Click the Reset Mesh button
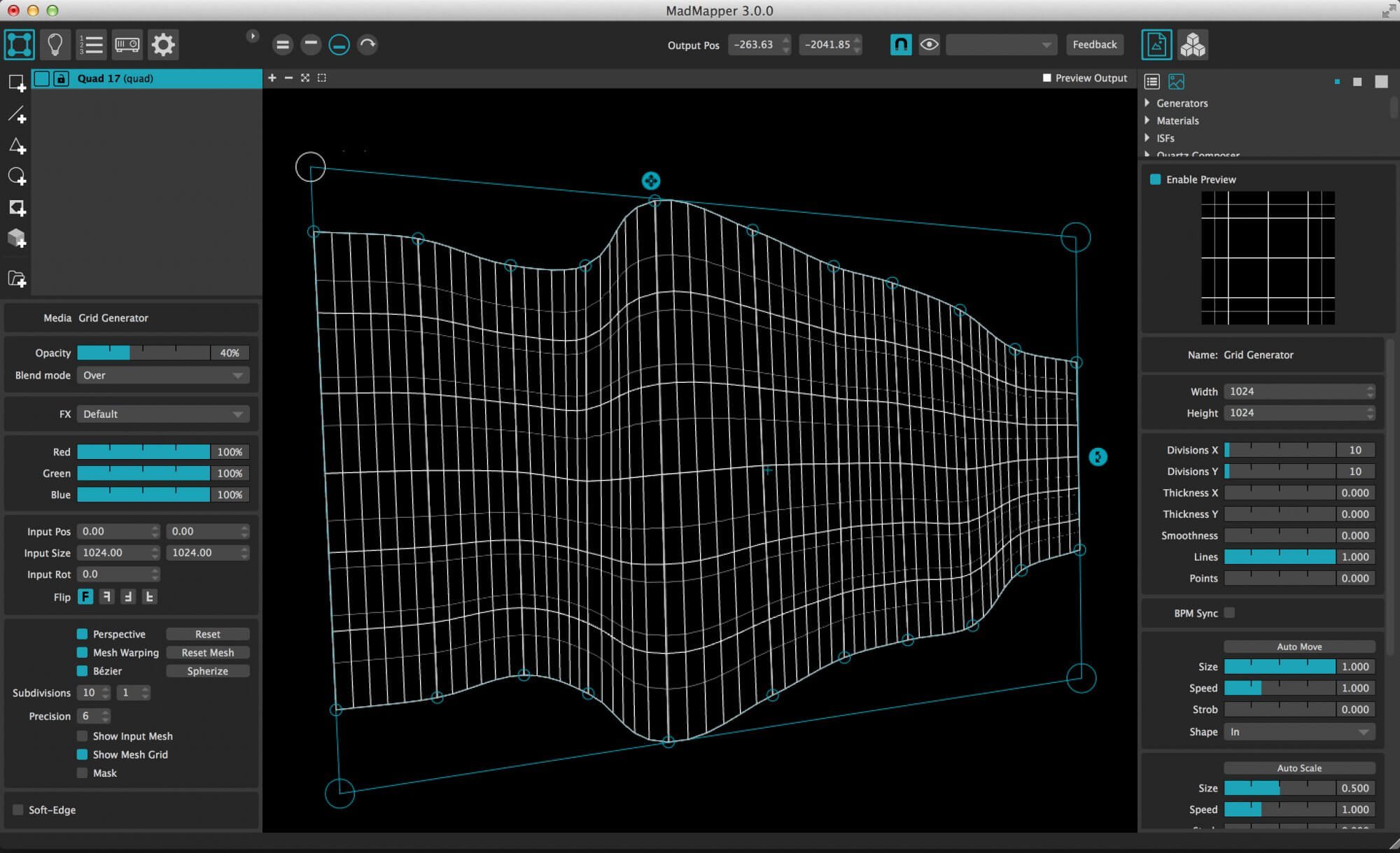 click(x=208, y=652)
